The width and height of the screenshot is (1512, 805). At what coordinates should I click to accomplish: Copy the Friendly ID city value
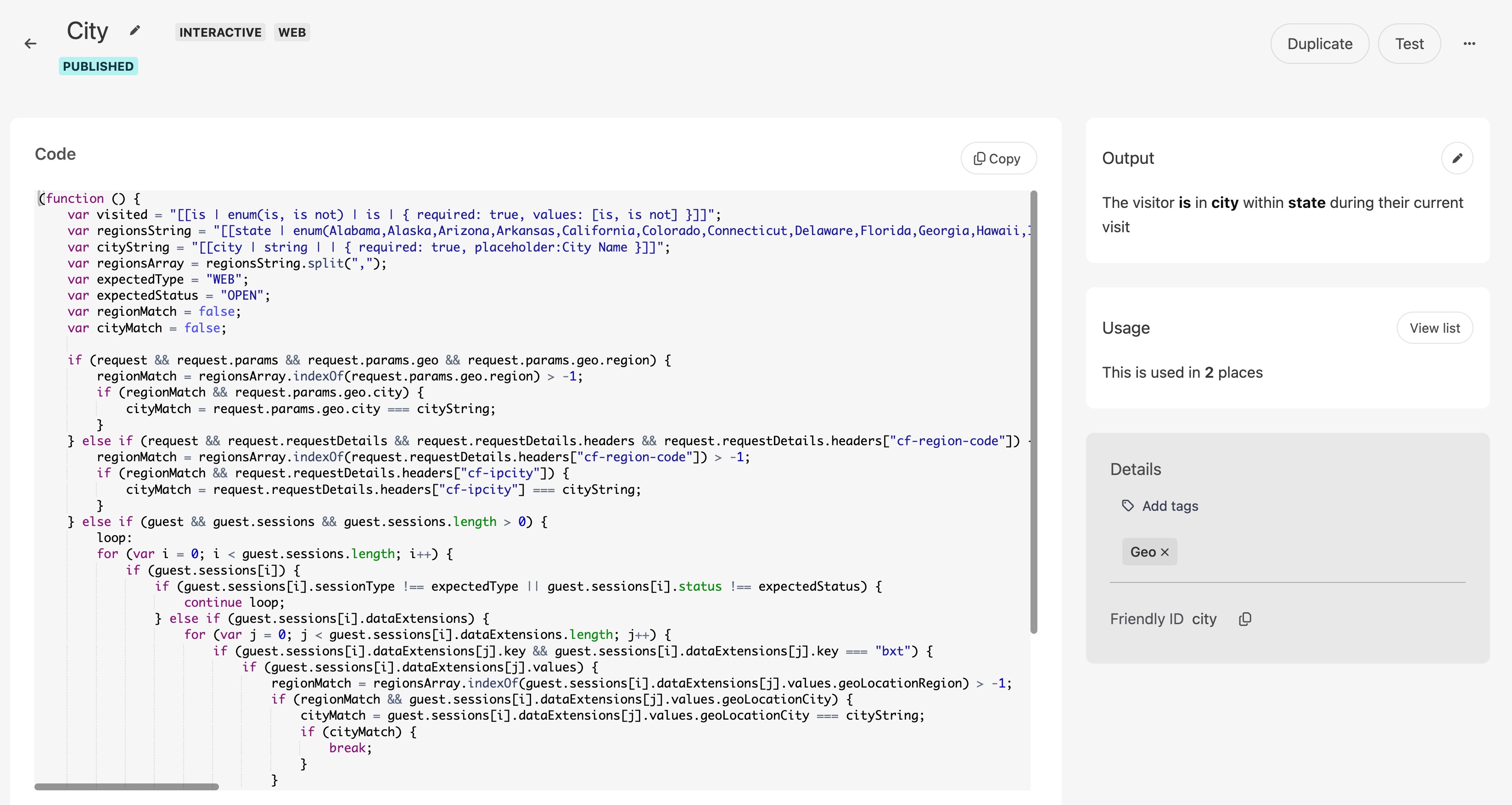[x=1245, y=619]
